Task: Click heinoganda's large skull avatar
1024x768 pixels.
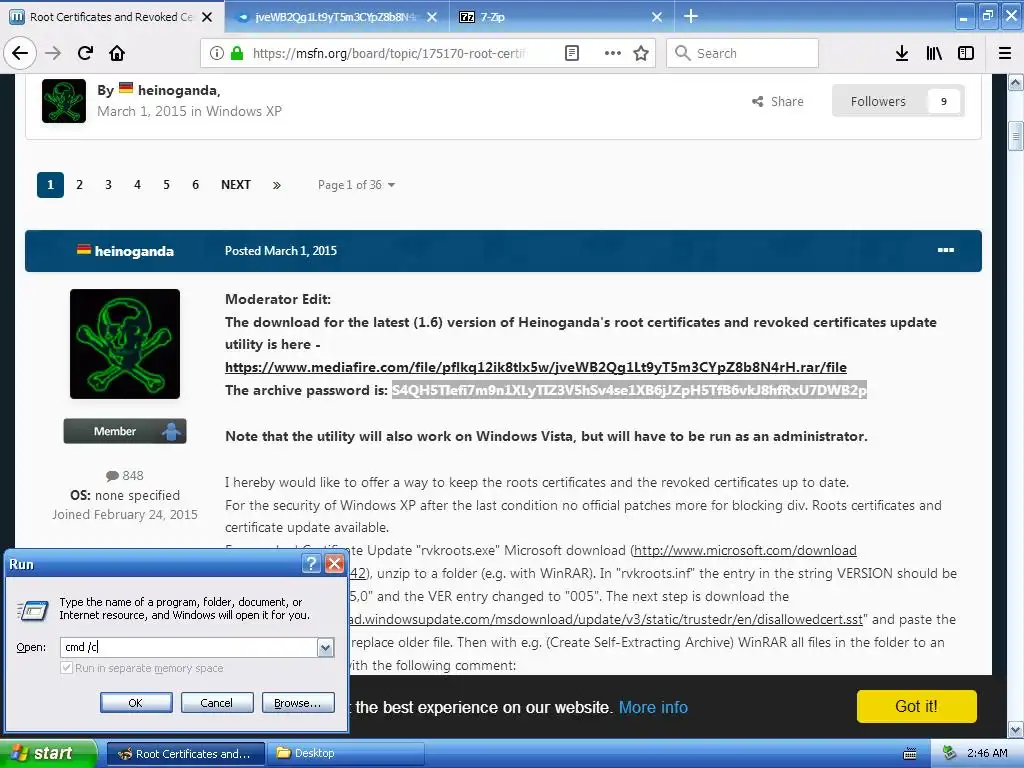Action: pos(125,344)
